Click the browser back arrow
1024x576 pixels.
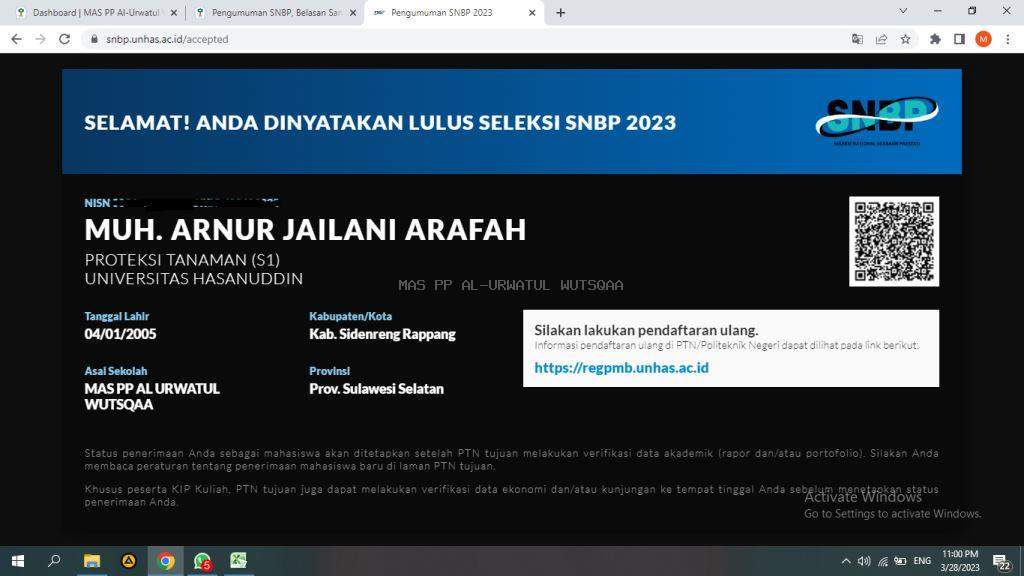click(x=16, y=39)
